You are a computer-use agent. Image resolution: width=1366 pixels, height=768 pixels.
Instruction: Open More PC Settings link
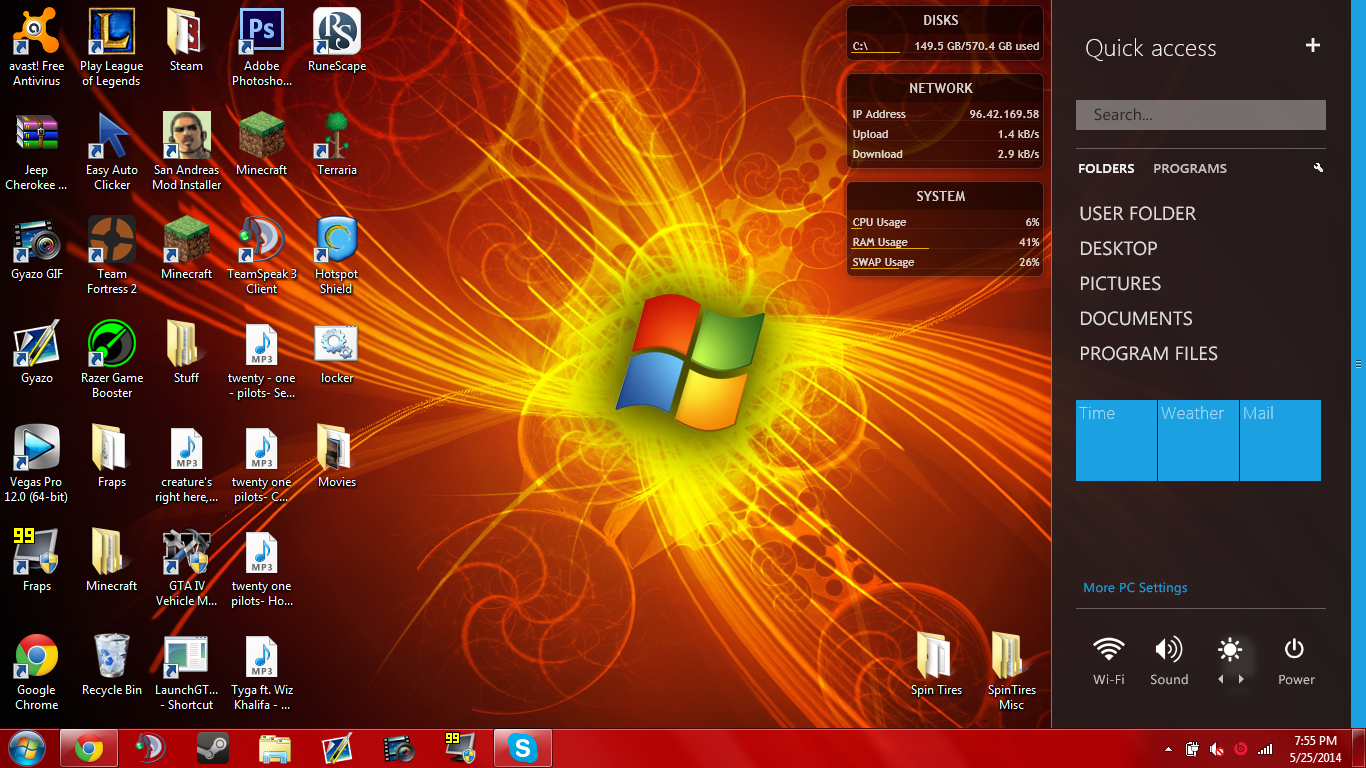[x=1135, y=588]
